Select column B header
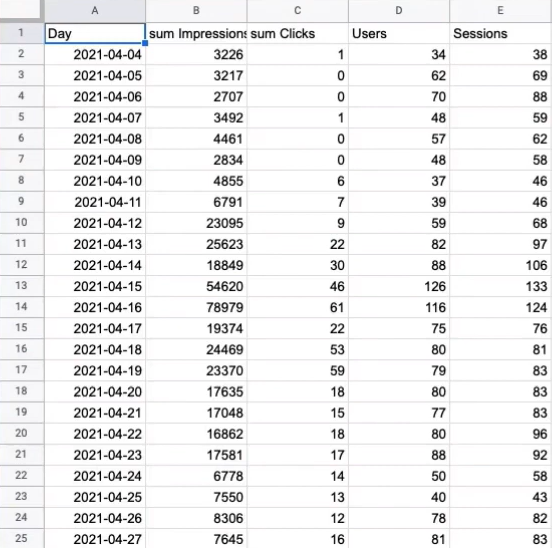 coord(196,11)
